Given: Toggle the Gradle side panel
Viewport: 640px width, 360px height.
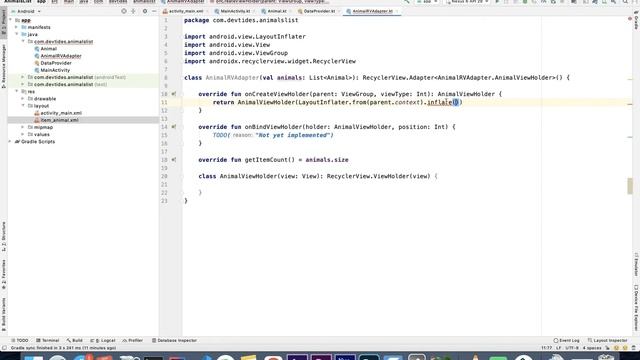Looking at the screenshot, I should coord(636,20).
